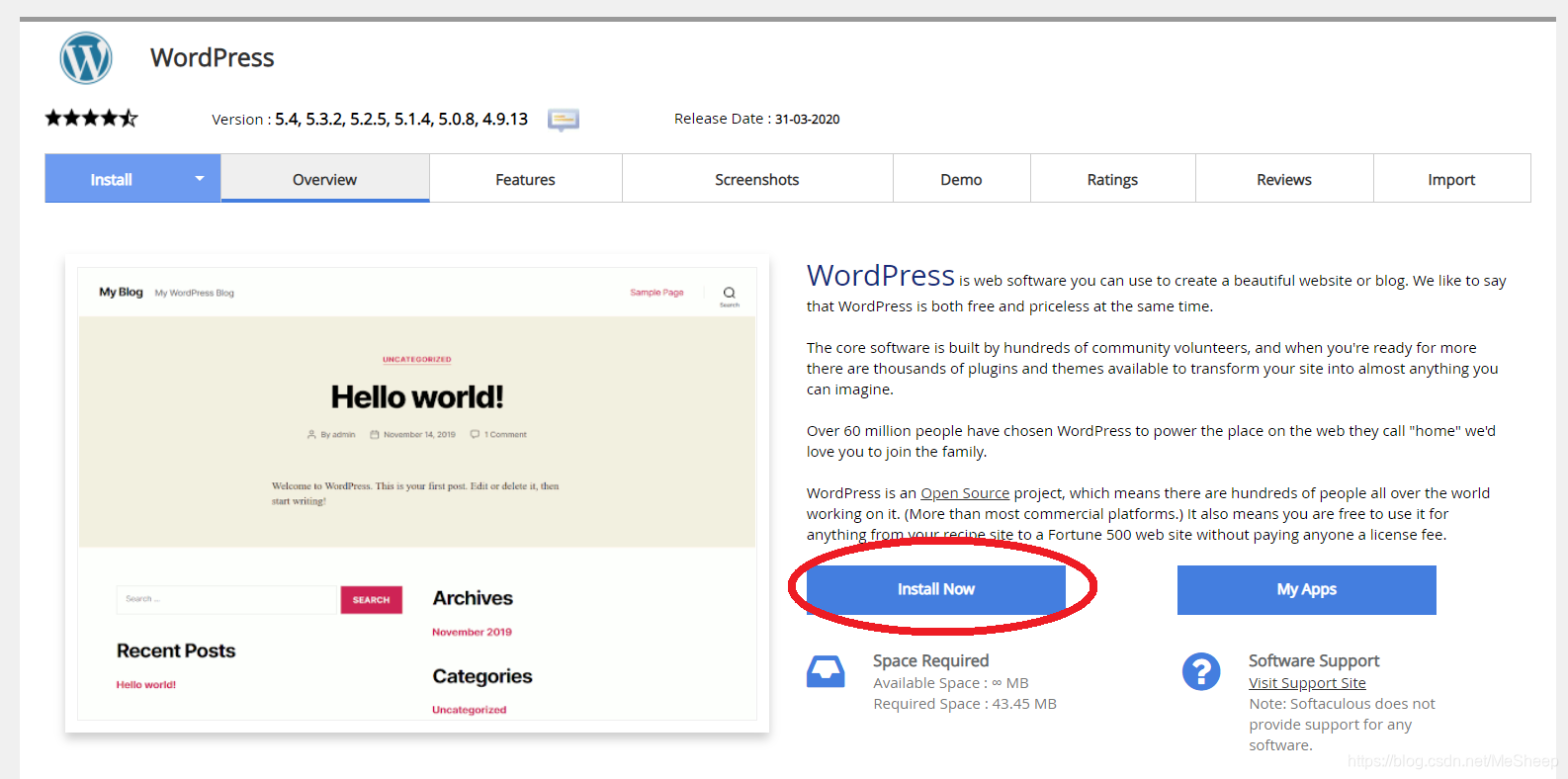1568x779 pixels.
Task: Click Required Space 43.45 MB text
Action: click(965, 704)
